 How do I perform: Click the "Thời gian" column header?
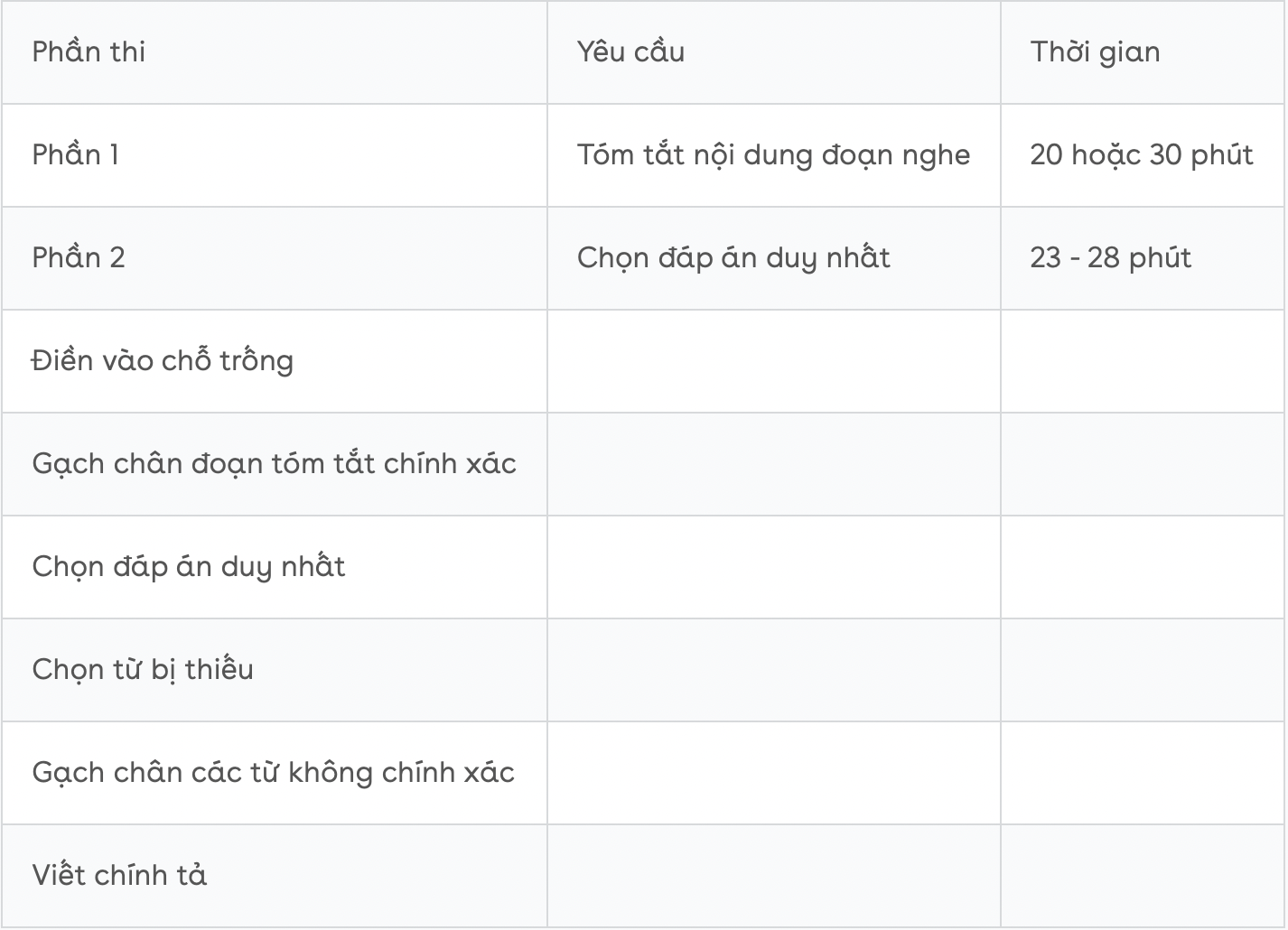pyautogui.click(x=1095, y=52)
